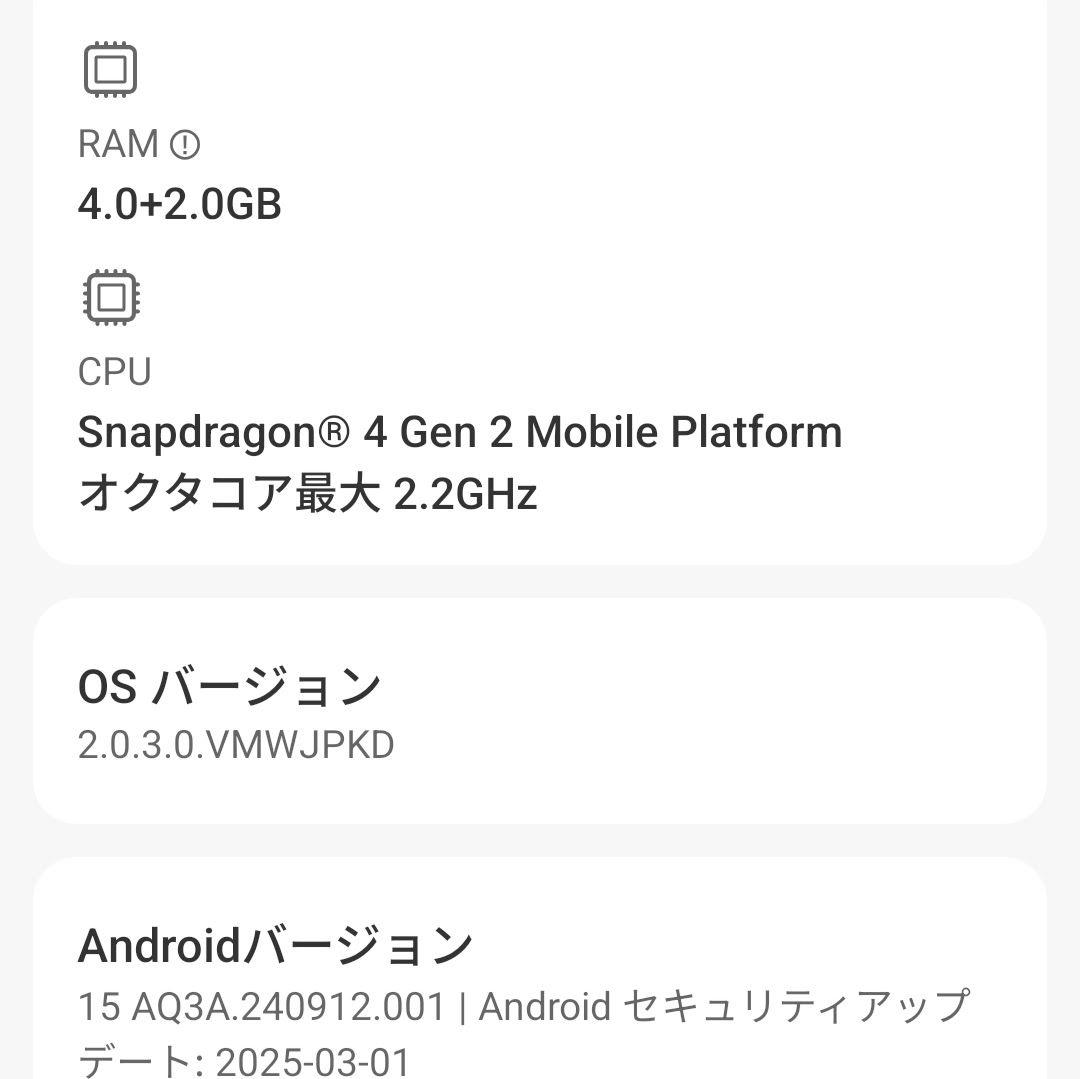Image resolution: width=1080 pixels, height=1079 pixels.
Task: Tap the オクタコア最大 2.2GHz line
Action: click(x=310, y=491)
